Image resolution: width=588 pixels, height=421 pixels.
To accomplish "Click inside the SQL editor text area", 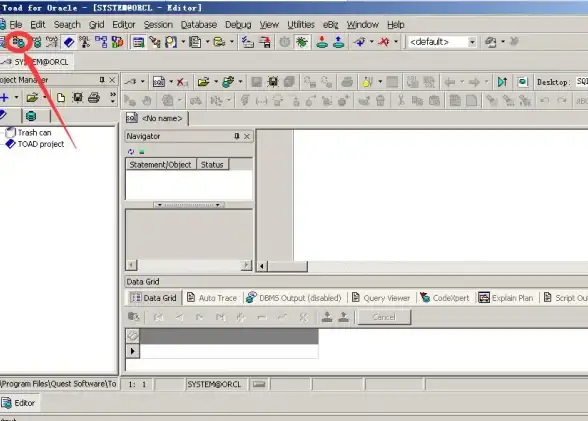I will pyautogui.click(x=440, y=195).
